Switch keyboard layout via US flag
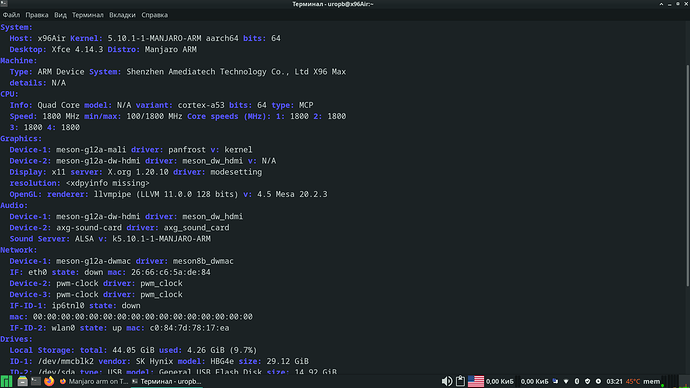 (x=476, y=381)
